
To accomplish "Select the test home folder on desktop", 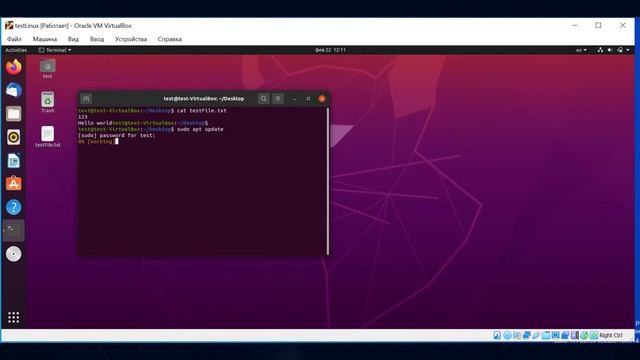I will (47, 69).
